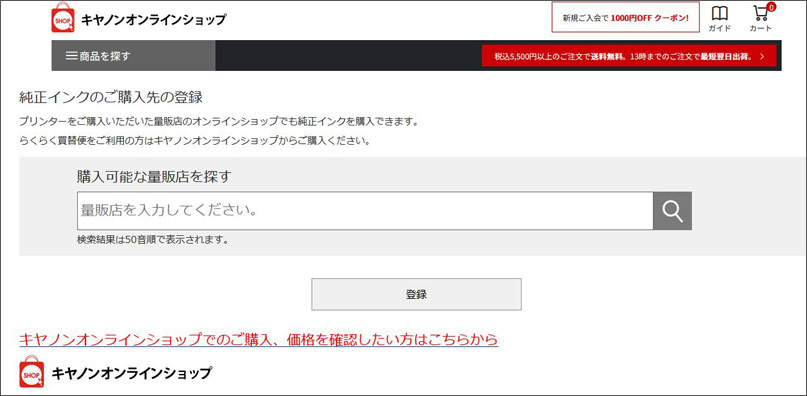Select the 純正インクのご購入先の登録 heading
Image resolution: width=807 pixels, height=396 pixels.
[x=111, y=96]
